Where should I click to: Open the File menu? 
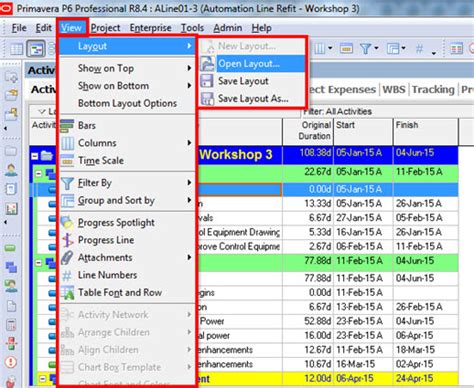pos(19,28)
